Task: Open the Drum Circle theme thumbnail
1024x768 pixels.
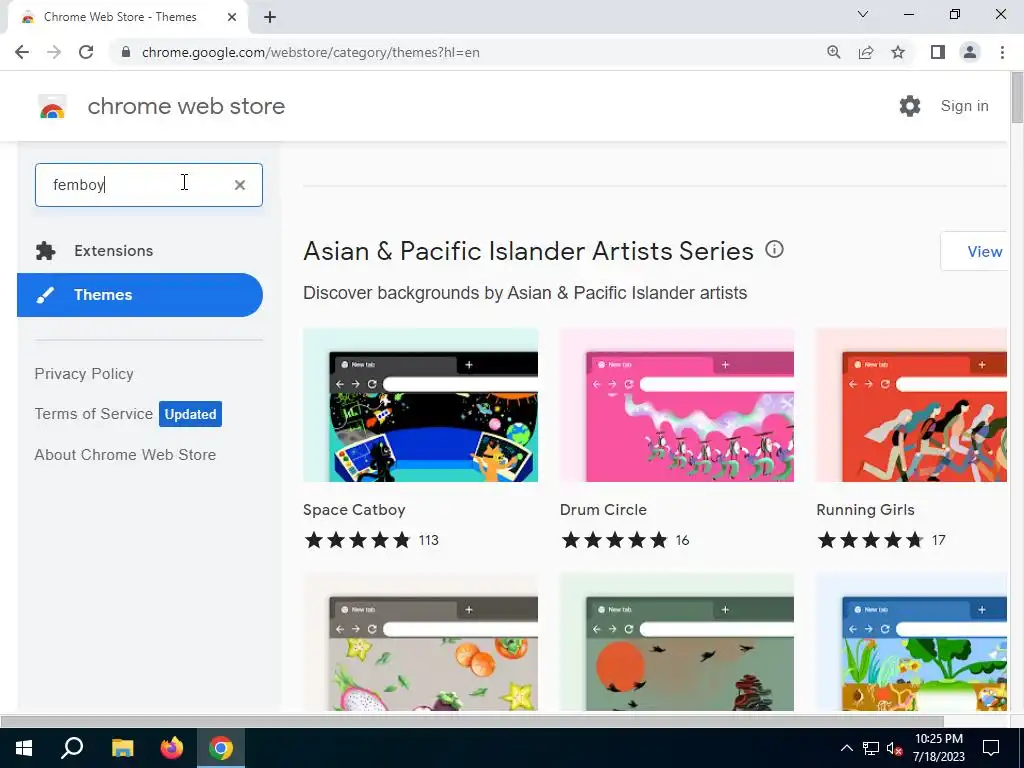Action: tap(677, 405)
